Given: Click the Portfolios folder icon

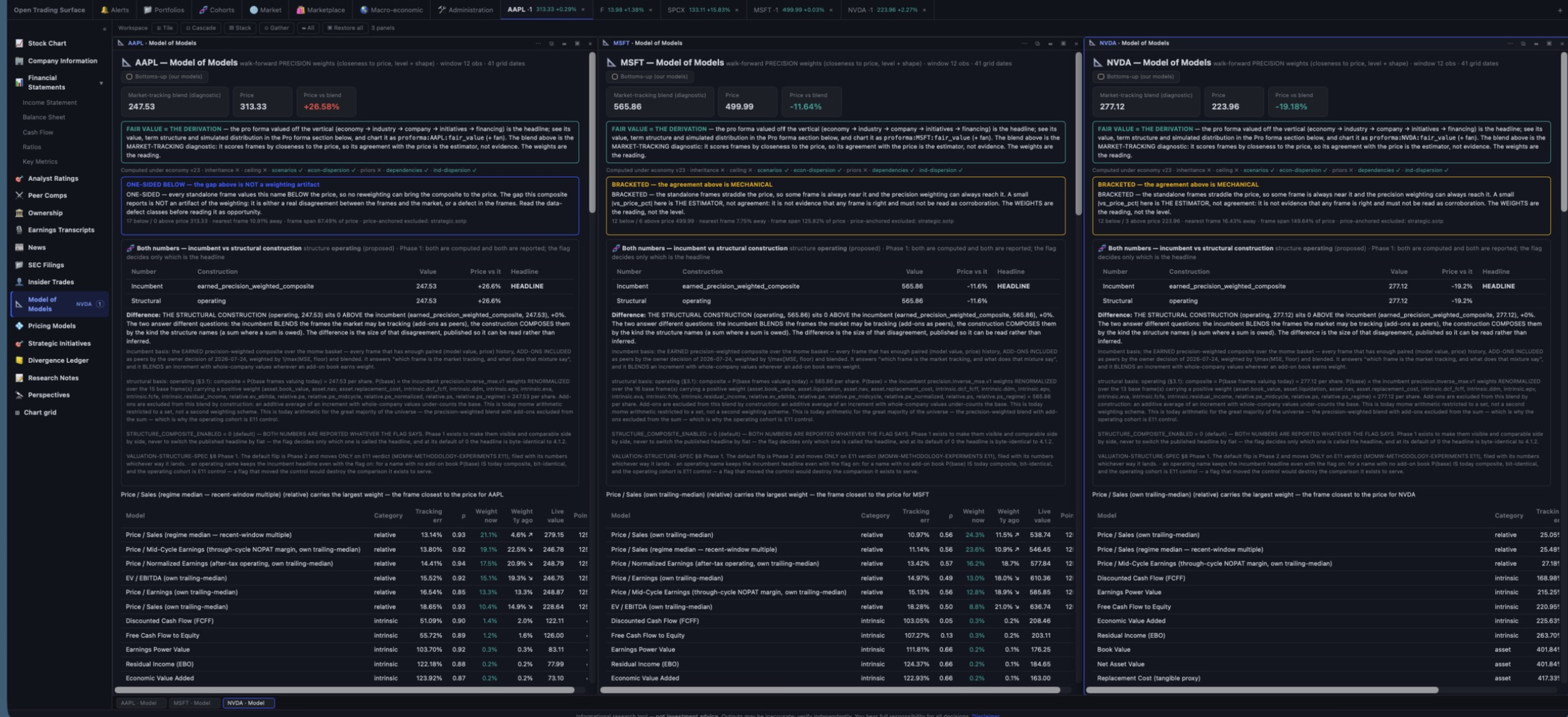Looking at the screenshot, I should click(148, 10).
